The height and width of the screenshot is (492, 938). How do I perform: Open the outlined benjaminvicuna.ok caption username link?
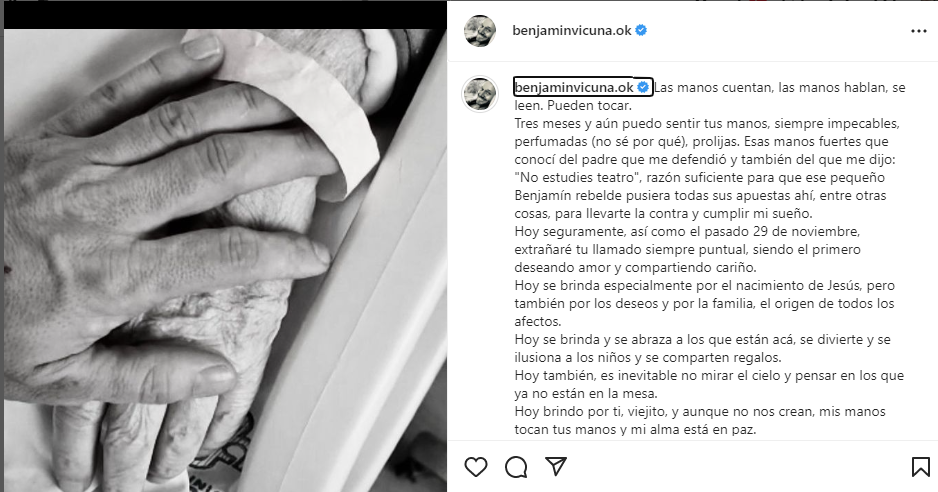click(574, 87)
